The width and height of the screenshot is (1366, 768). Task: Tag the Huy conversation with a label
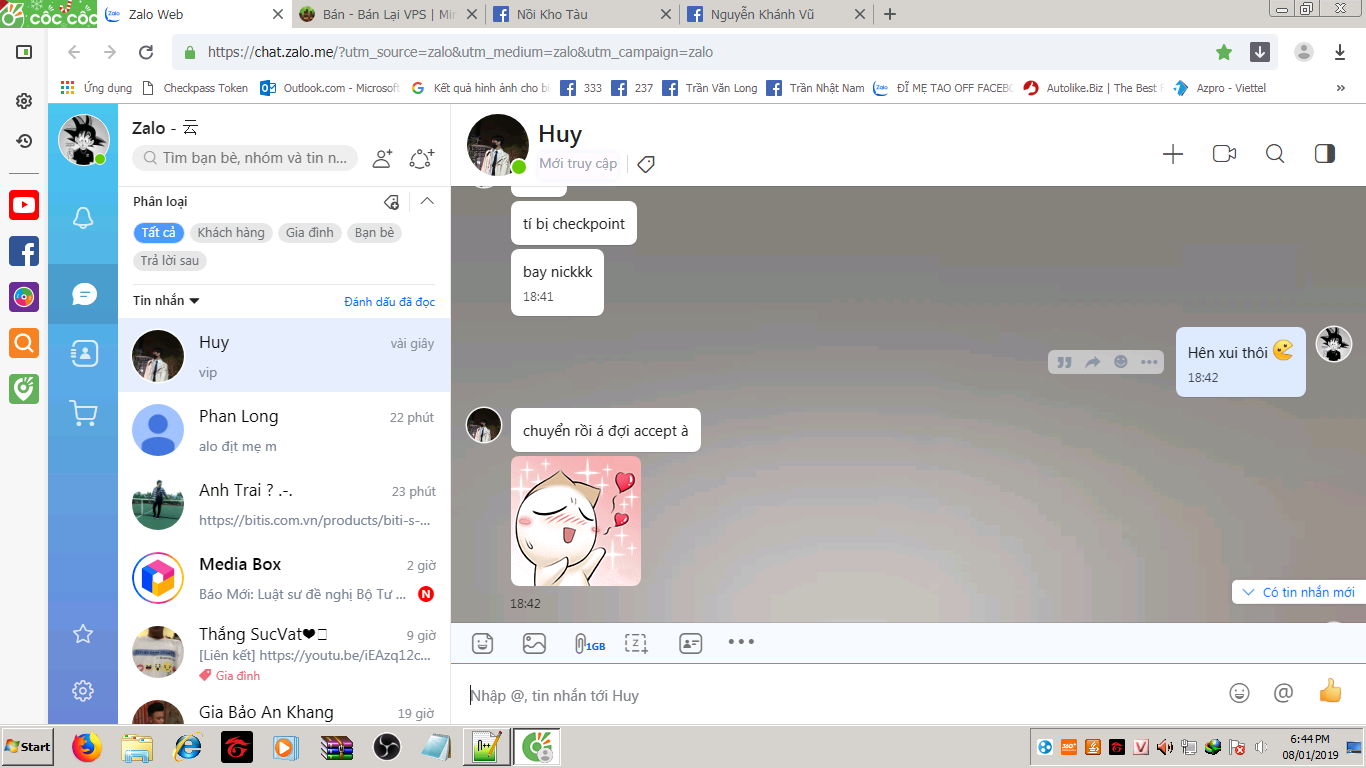[x=646, y=164]
